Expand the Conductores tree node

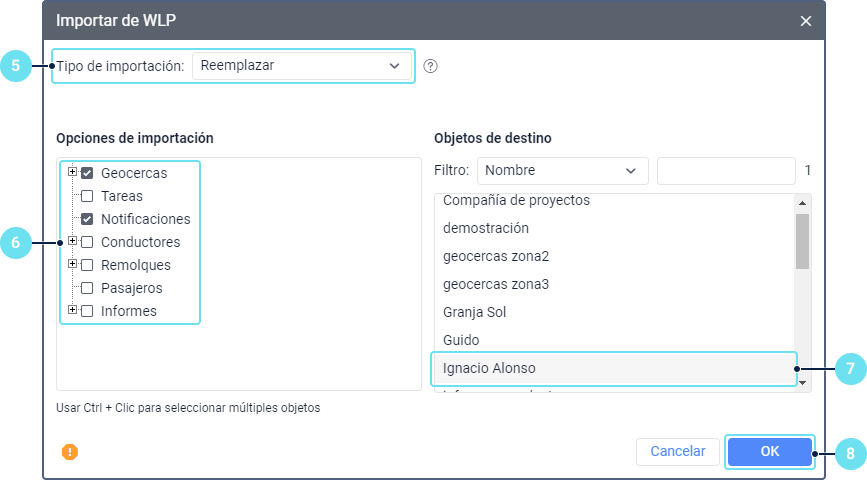click(72, 241)
